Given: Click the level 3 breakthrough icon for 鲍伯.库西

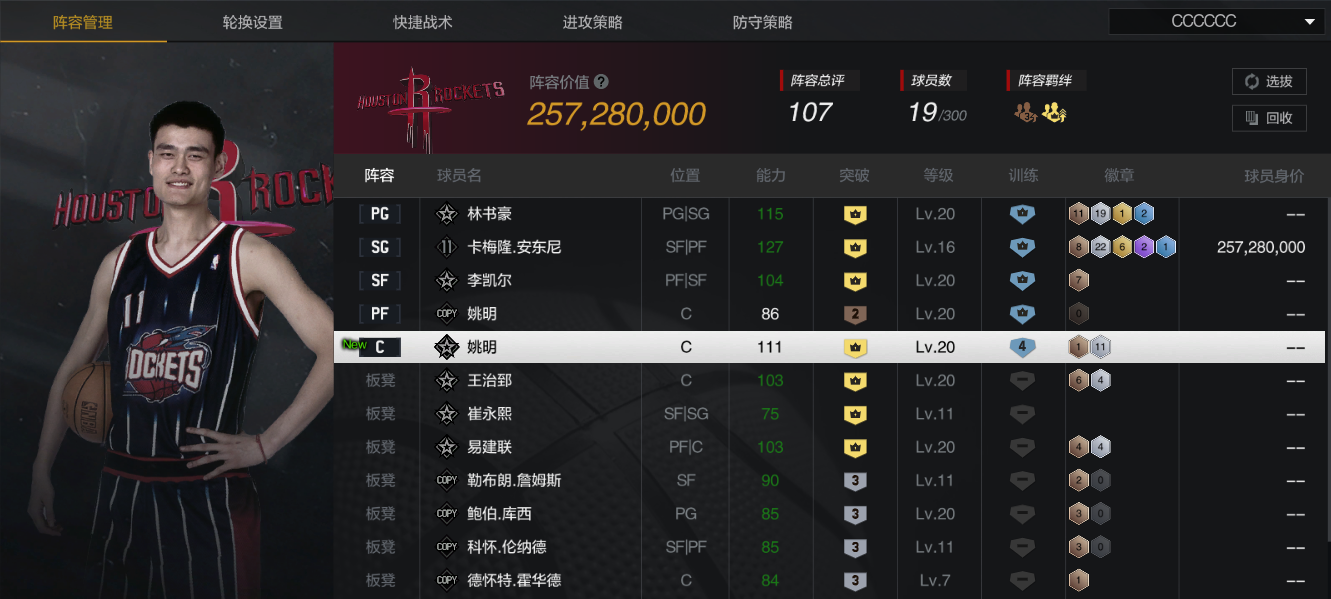Looking at the screenshot, I should (854, 514).
